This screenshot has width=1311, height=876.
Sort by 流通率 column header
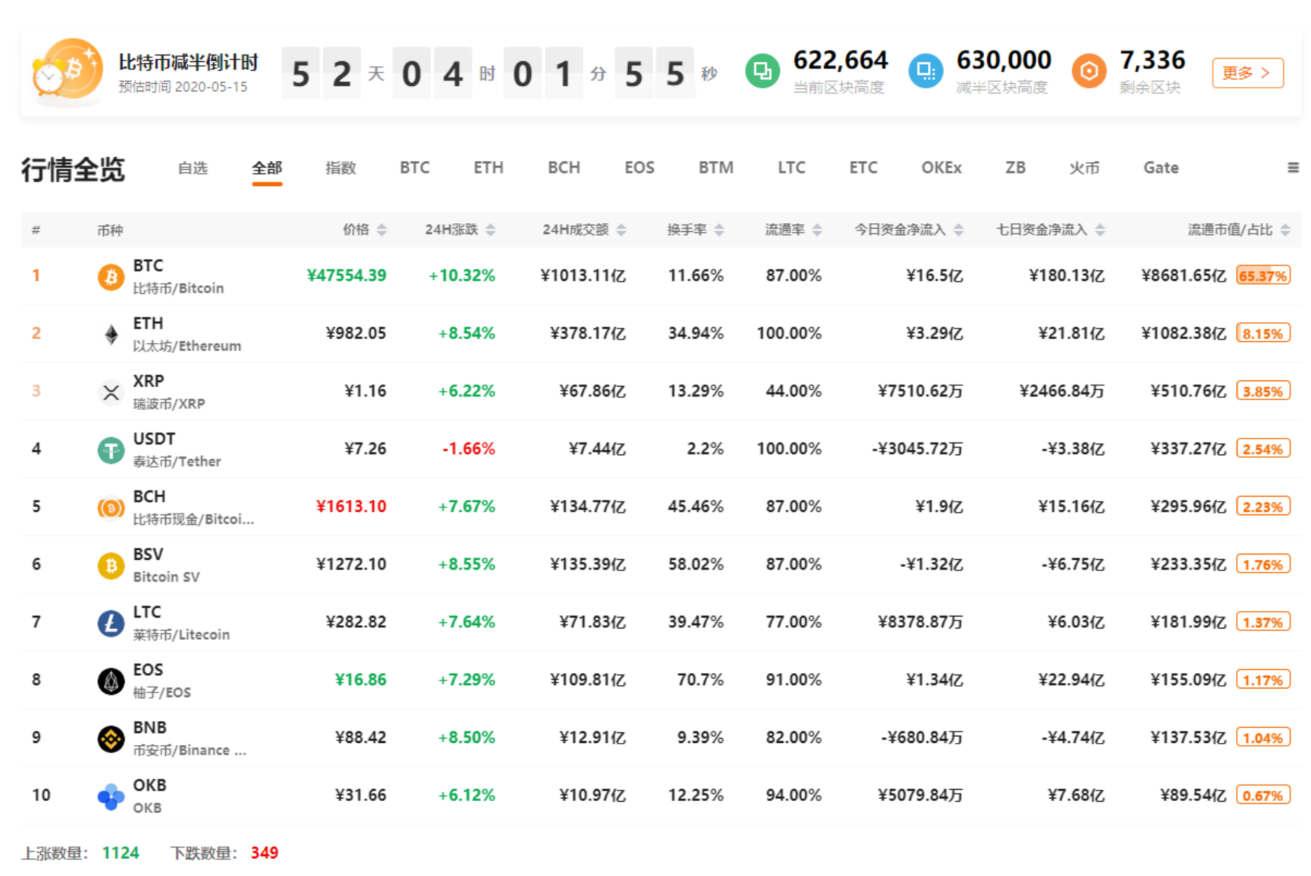pyautogui.click(x=794, y=230)
